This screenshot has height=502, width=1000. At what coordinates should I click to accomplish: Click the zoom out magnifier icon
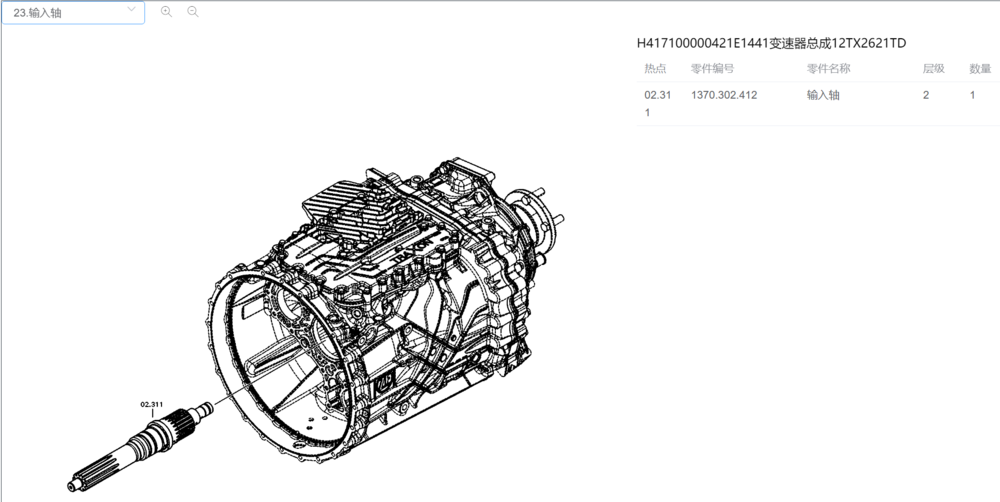193,12
